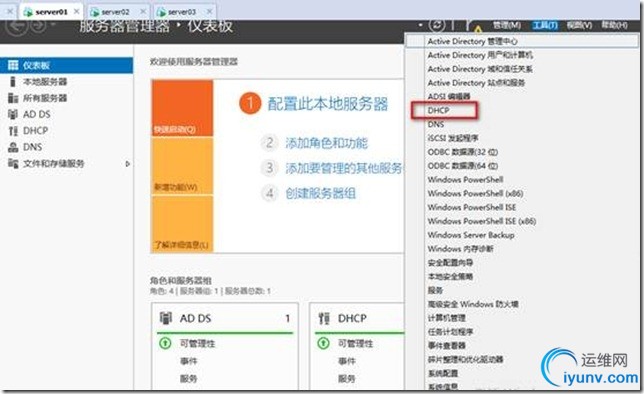Close the server03 tab
Viewport: 644px width, 394px height.
click(209, 12)
